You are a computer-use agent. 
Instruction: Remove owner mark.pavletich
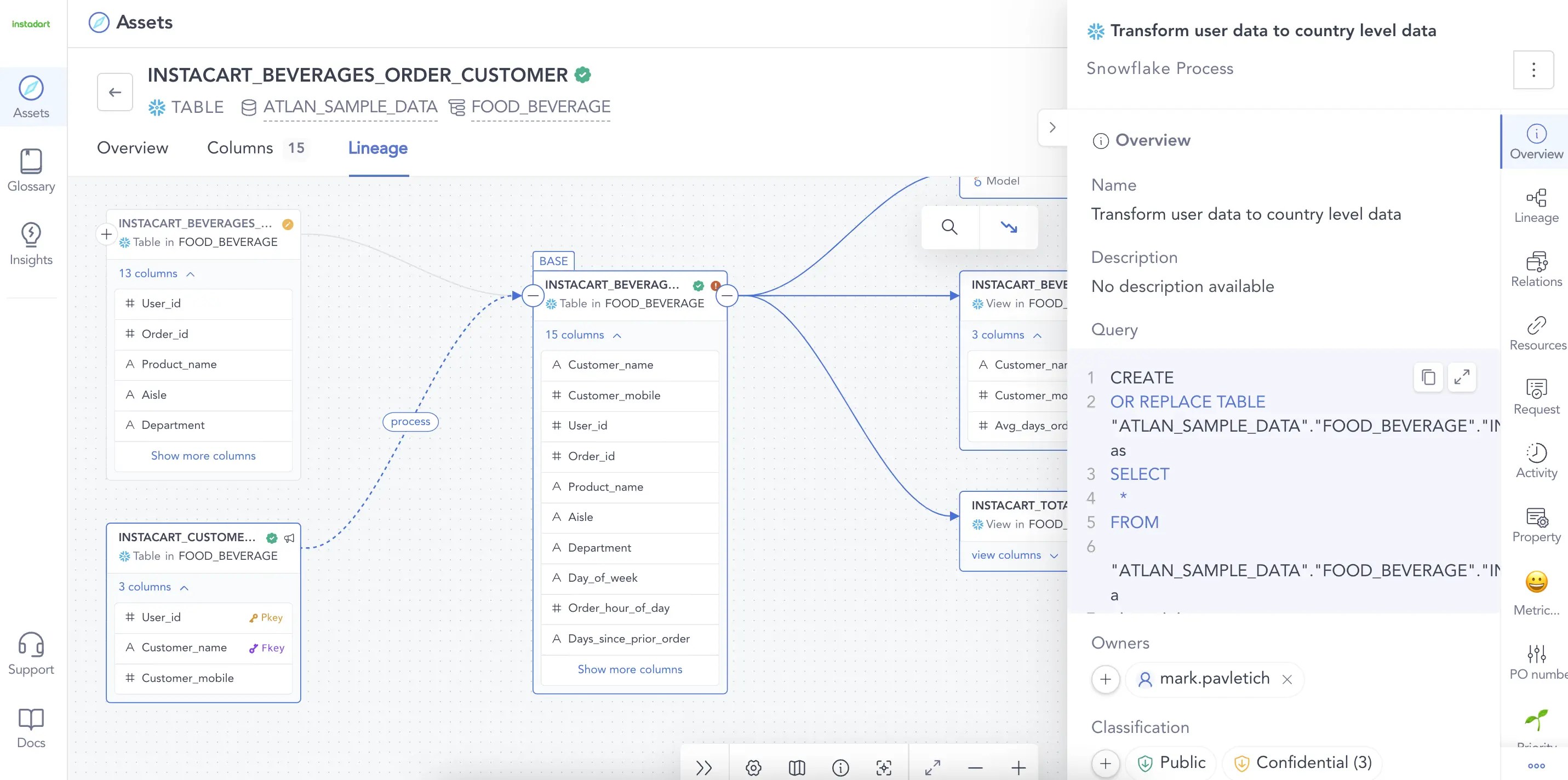1287,679
